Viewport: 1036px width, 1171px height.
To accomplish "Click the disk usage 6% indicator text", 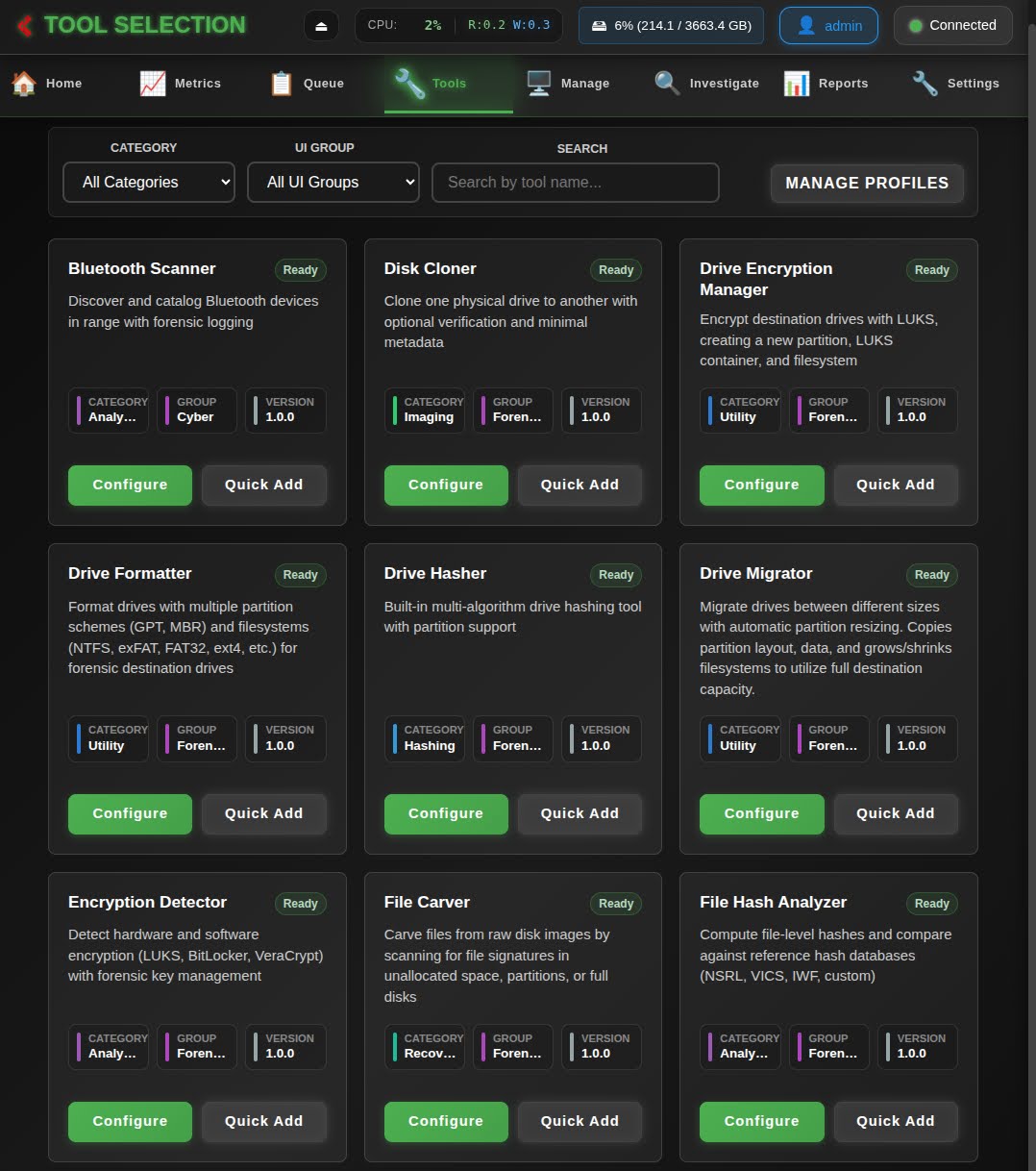I will [x=682, y=26].
